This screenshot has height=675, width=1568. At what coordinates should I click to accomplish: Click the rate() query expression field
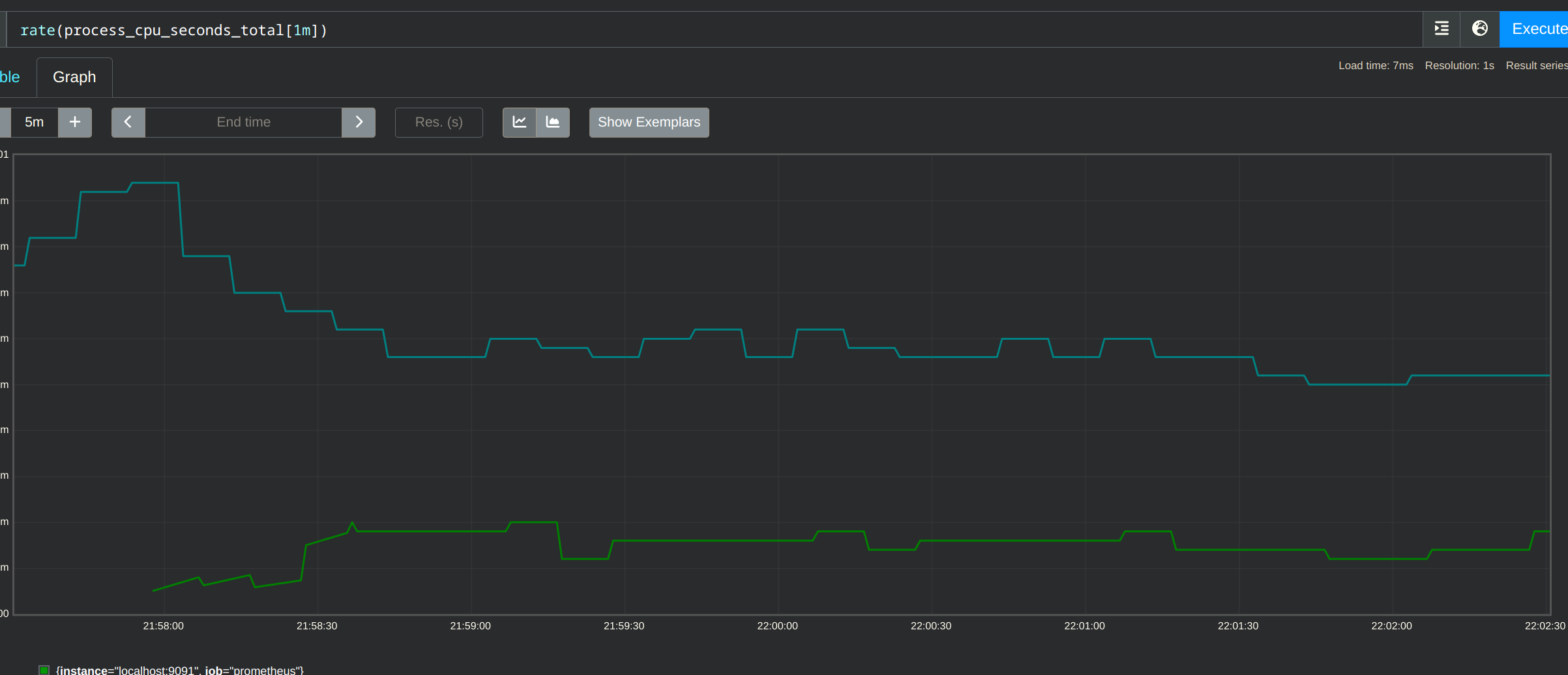pos(652,30)
